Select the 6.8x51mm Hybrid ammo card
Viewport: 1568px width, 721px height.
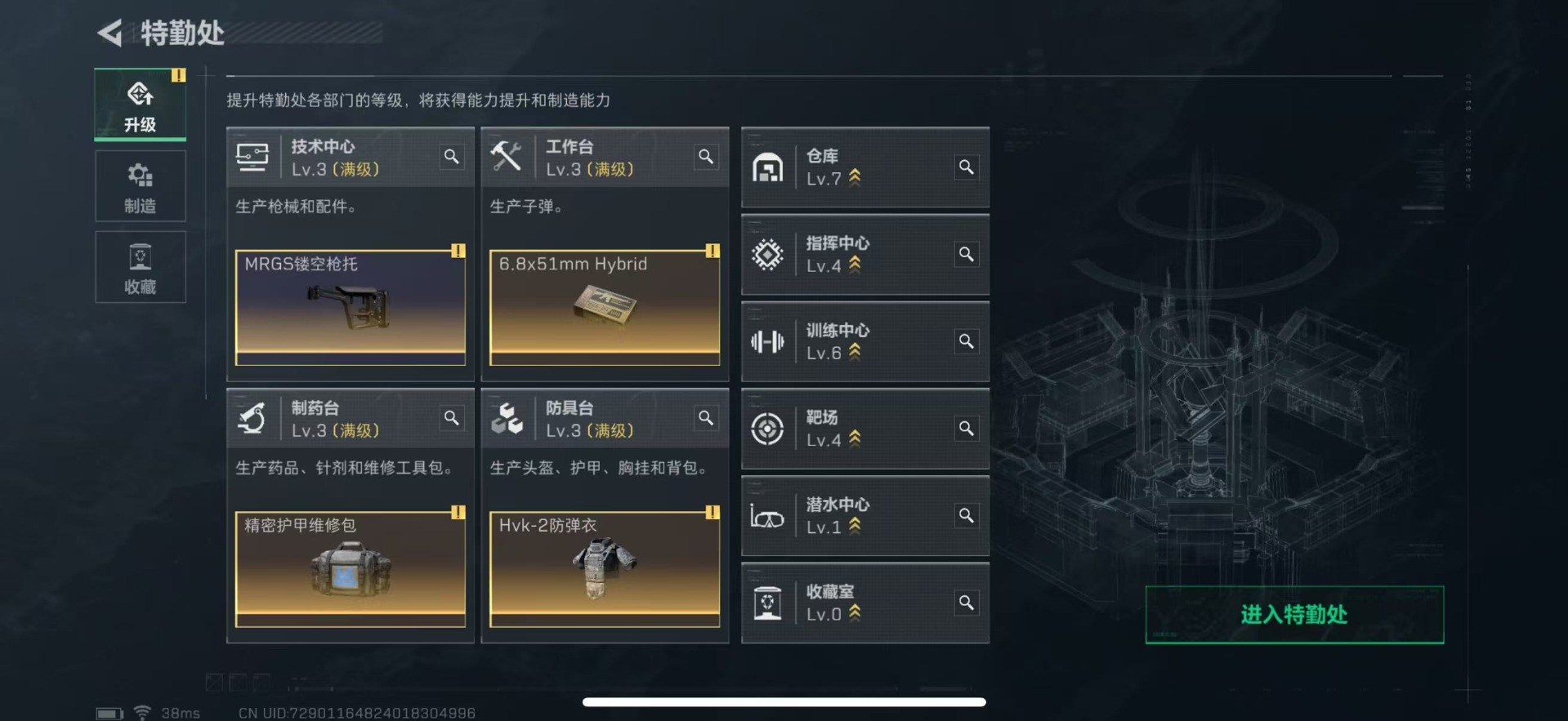[x=605, y=307]
